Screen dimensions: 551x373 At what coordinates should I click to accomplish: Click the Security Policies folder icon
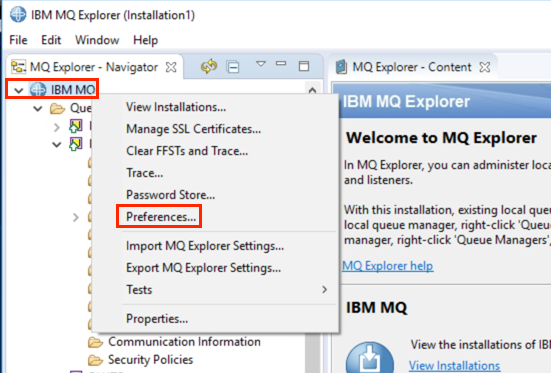[95, 360]
